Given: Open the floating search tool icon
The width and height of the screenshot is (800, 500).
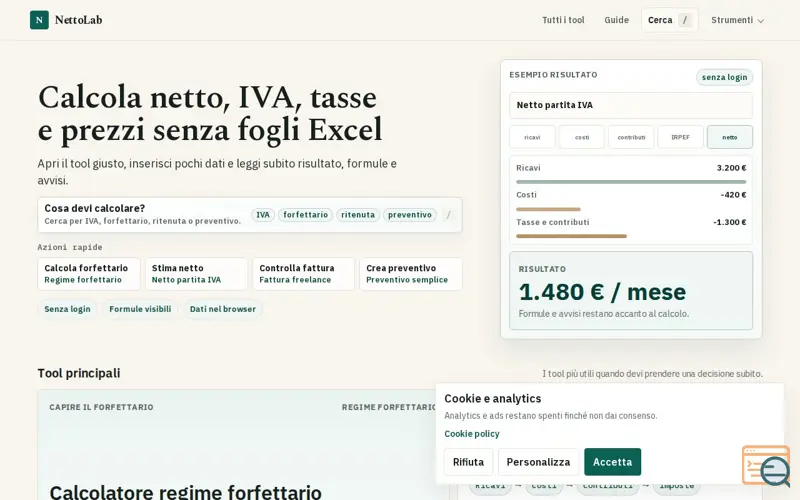Looking at the screenshot, I should point(767,466).
